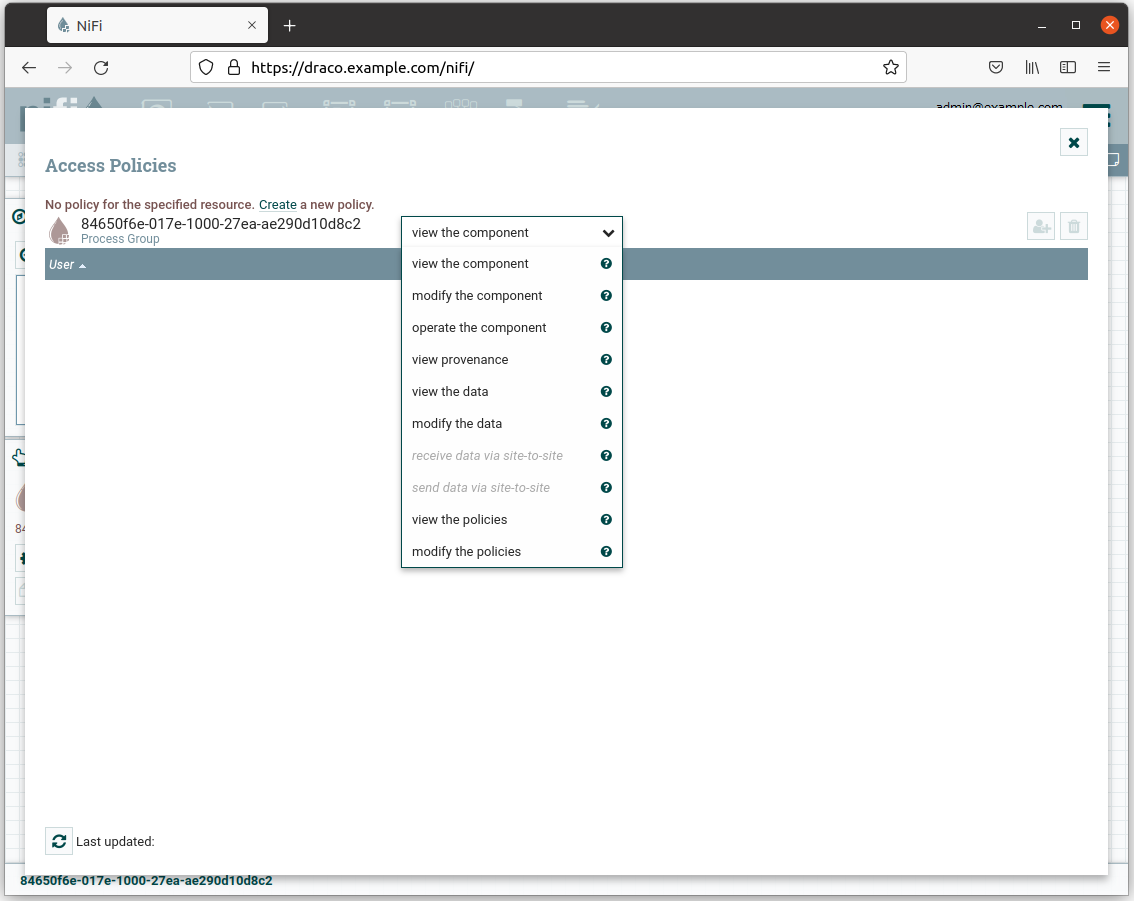Click help icon for view provenance
This screenshot has width=1134, height=901.
606,359
